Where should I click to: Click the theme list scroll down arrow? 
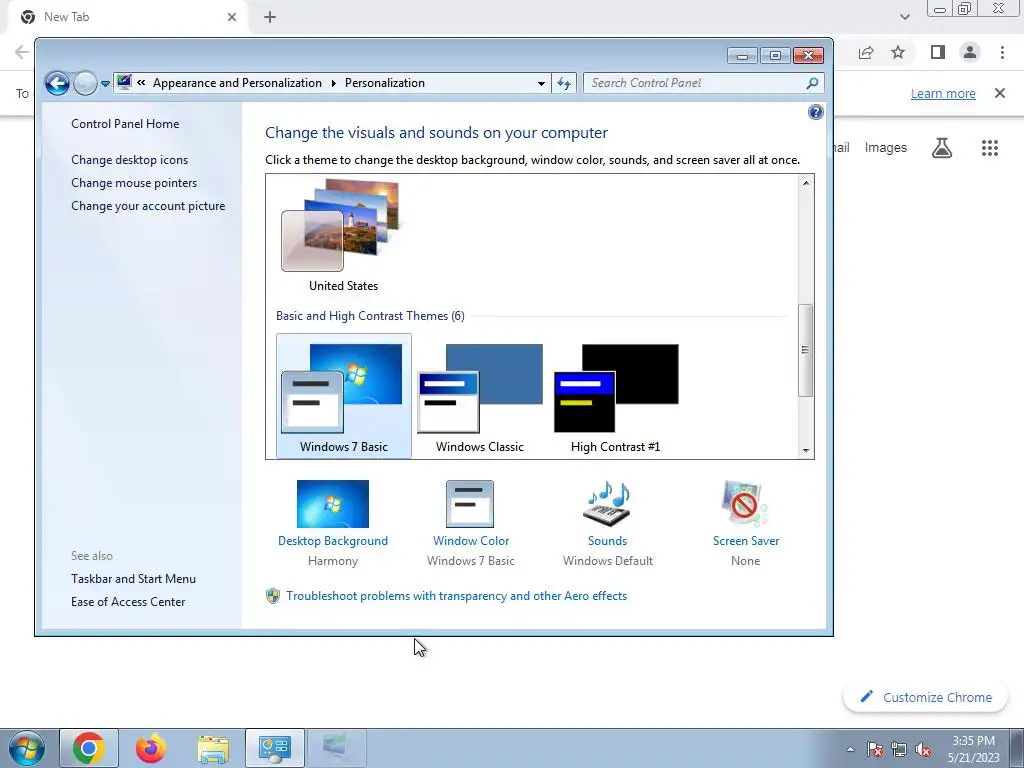806,451
